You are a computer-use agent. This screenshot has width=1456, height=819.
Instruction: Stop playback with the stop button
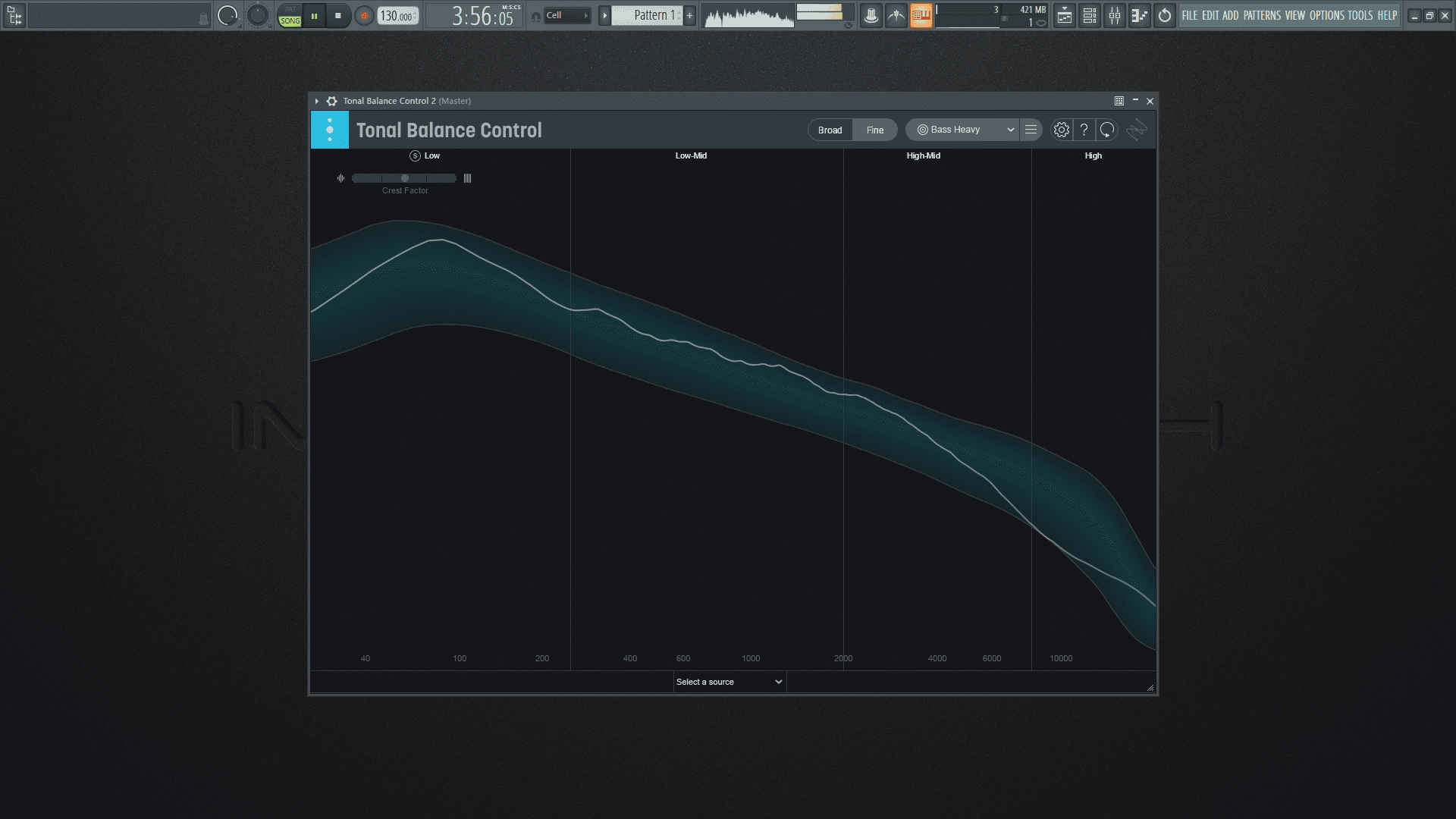coord(338,15)
